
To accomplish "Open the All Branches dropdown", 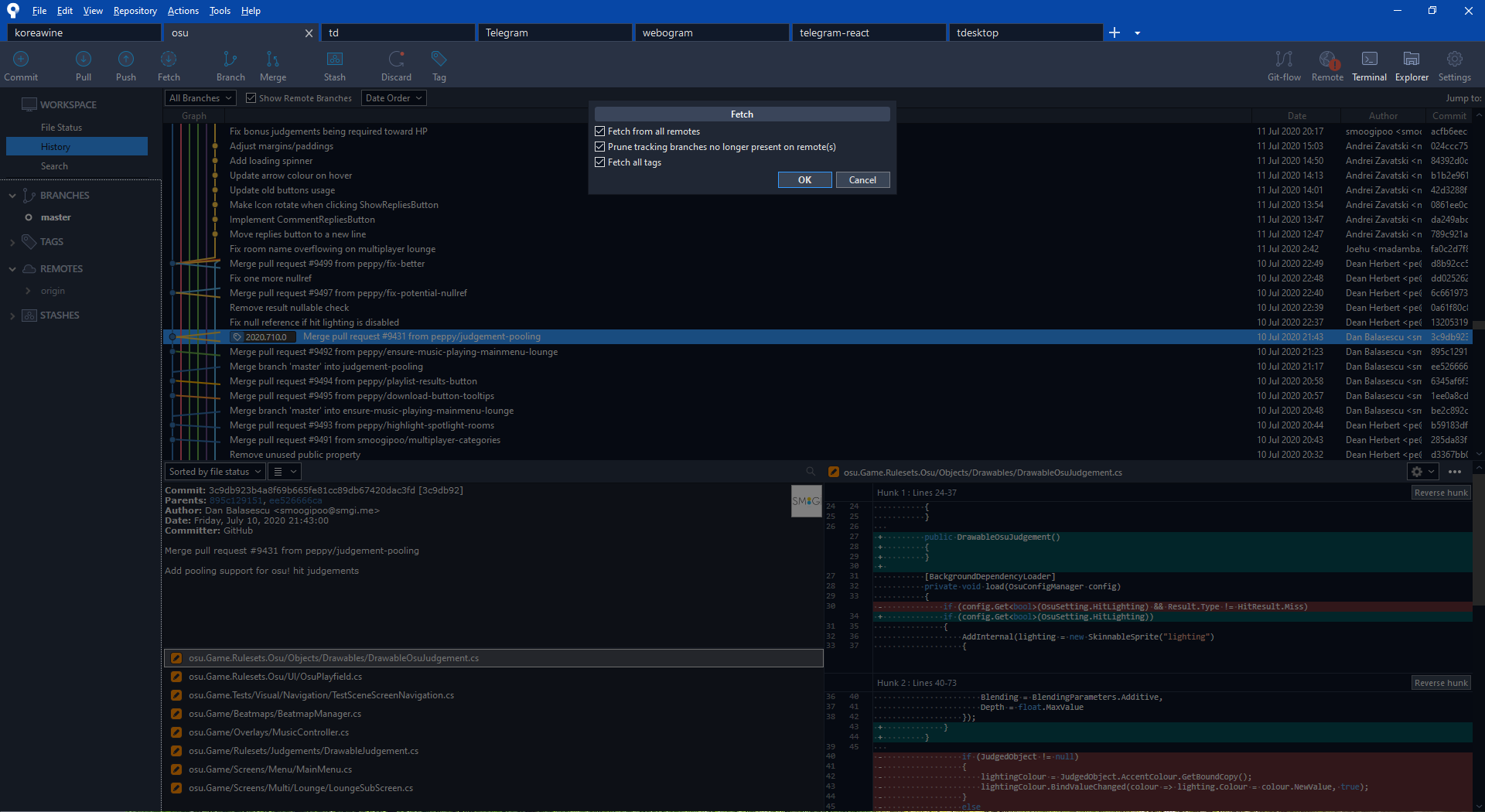I will (x=199, y=97).
